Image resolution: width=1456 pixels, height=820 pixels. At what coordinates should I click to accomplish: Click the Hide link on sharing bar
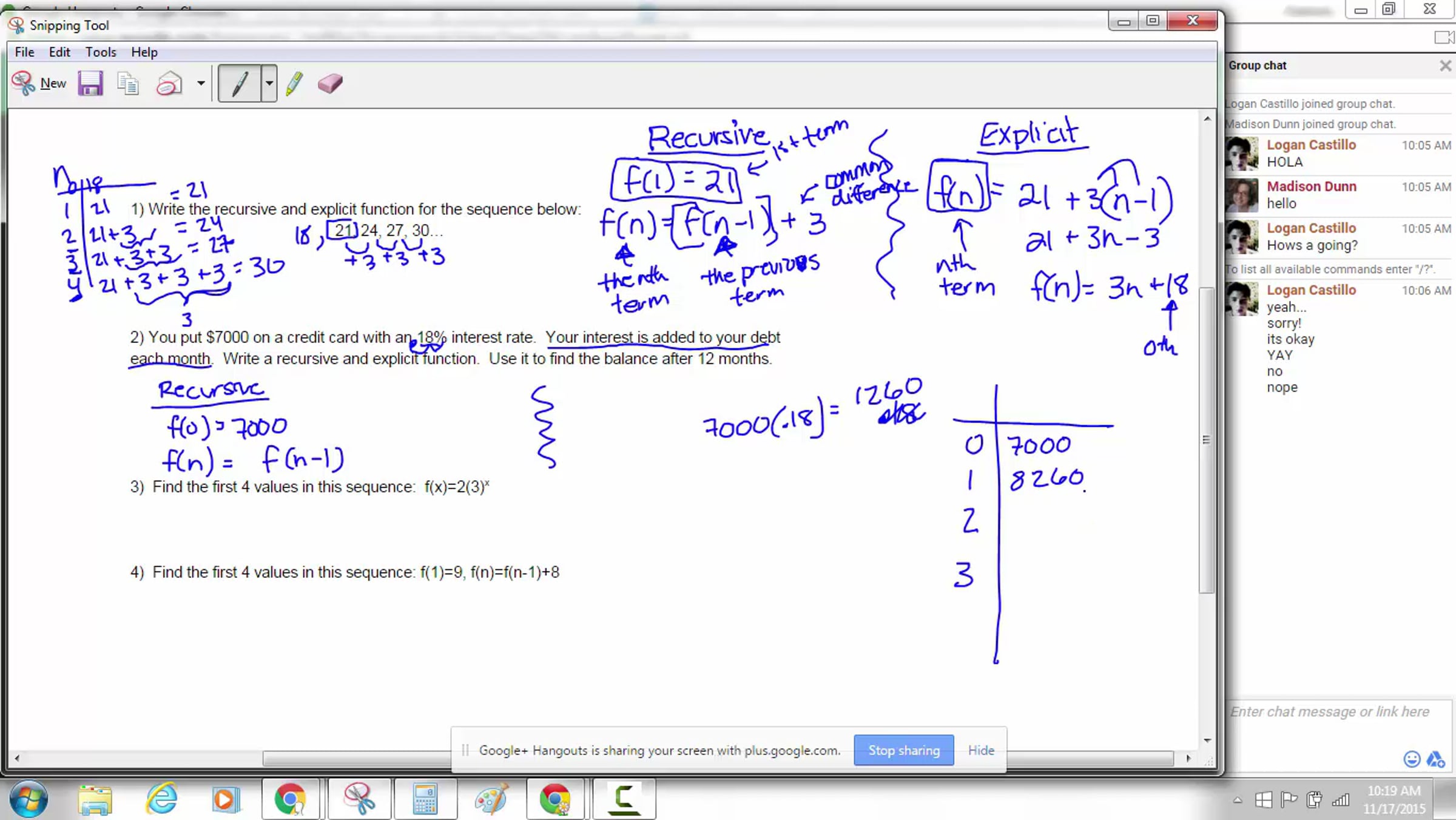tap(980, 750)
